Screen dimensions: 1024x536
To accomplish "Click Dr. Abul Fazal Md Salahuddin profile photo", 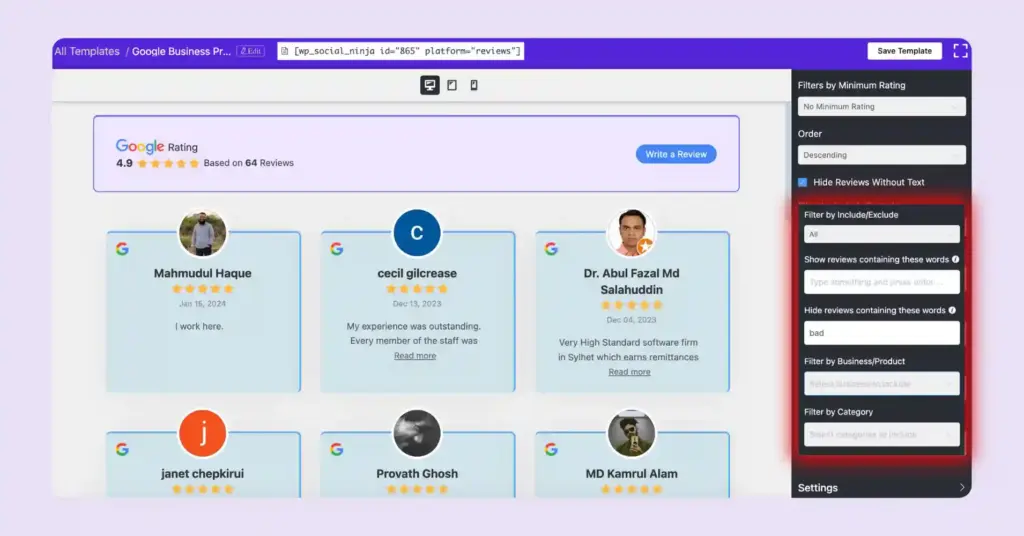I will click(632, 233).
